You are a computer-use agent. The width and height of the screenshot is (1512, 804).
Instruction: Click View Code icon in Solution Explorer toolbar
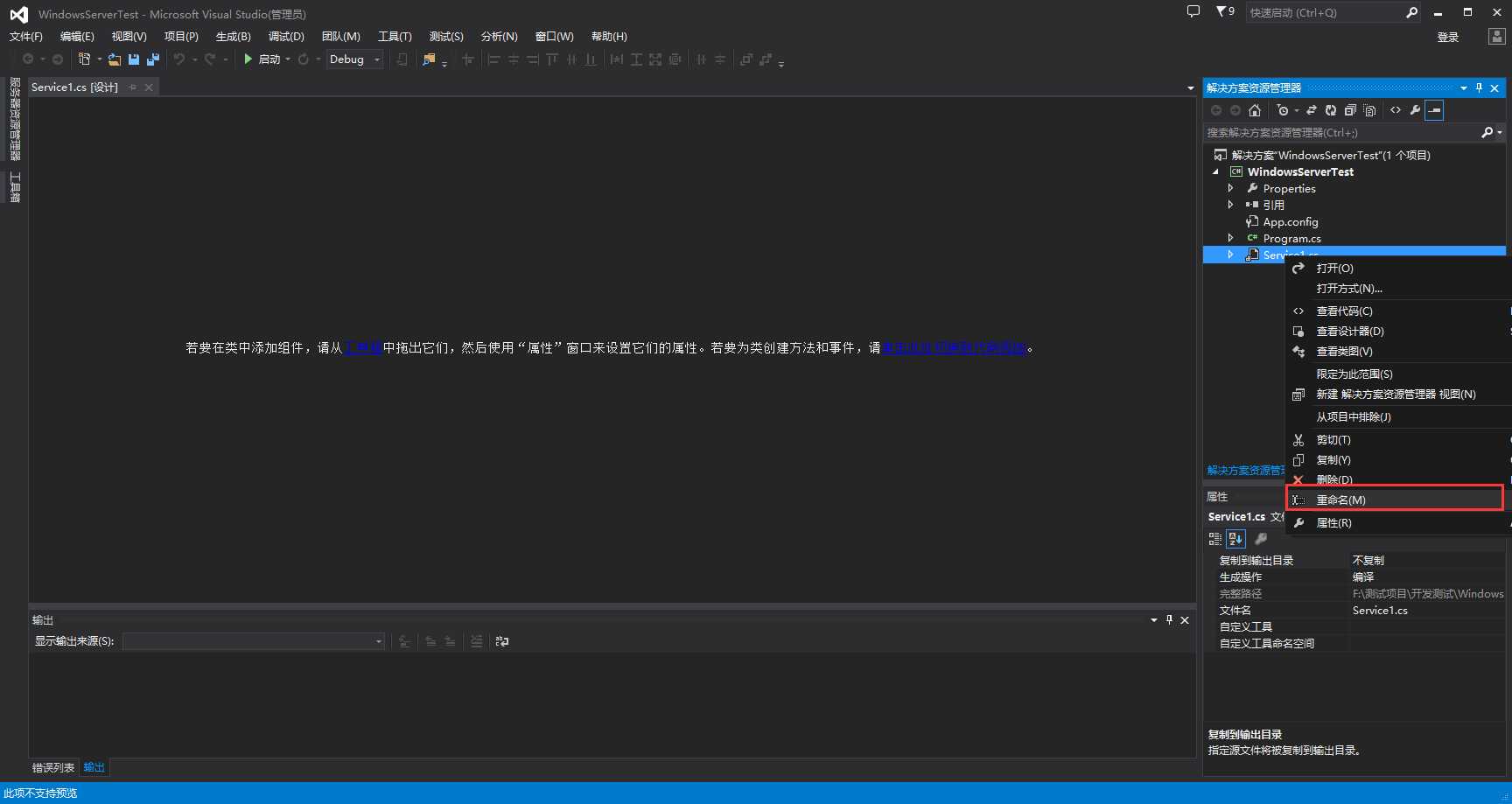[1396, 110]
